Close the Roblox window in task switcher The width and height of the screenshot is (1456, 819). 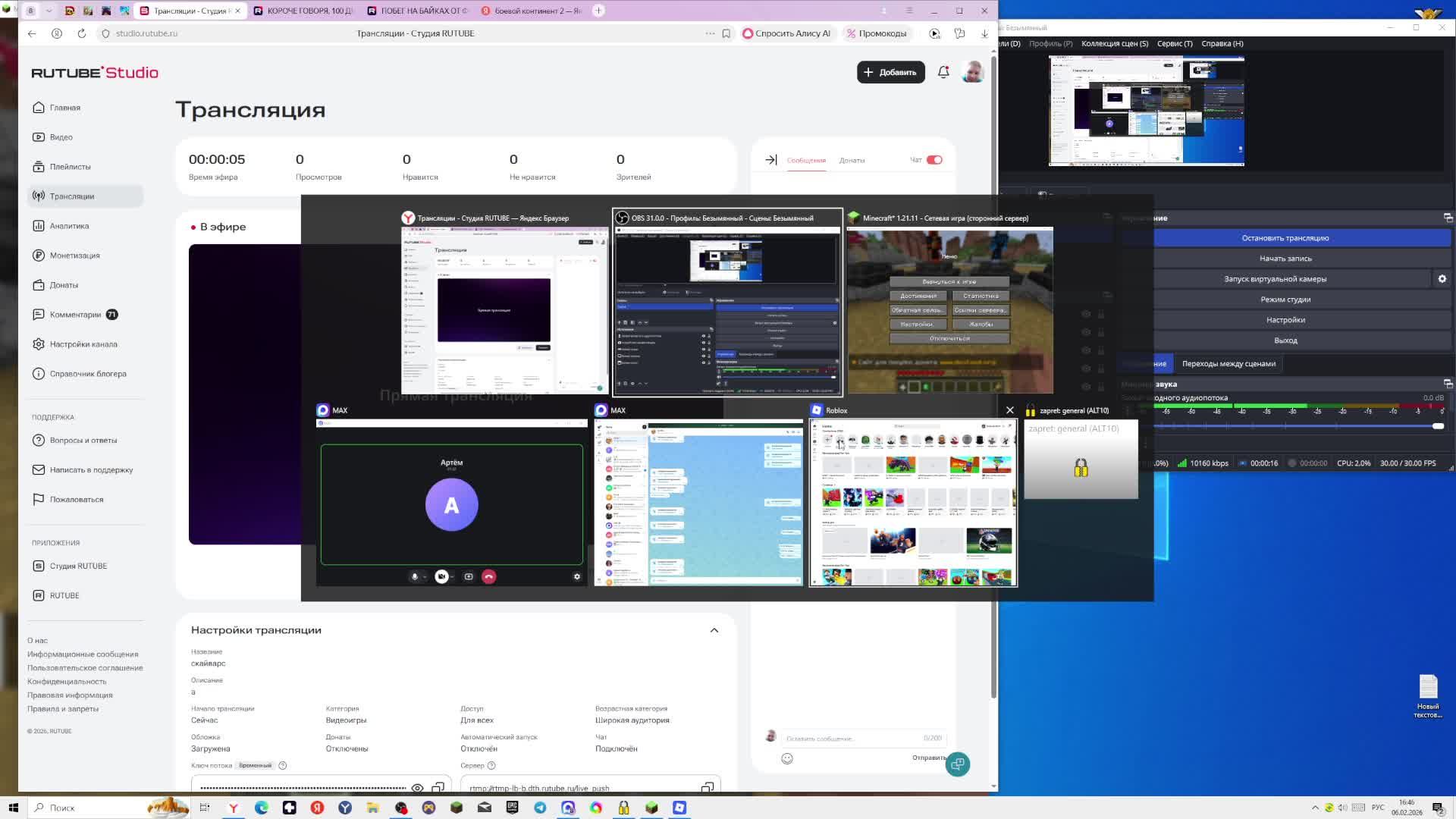point(1009,410)
